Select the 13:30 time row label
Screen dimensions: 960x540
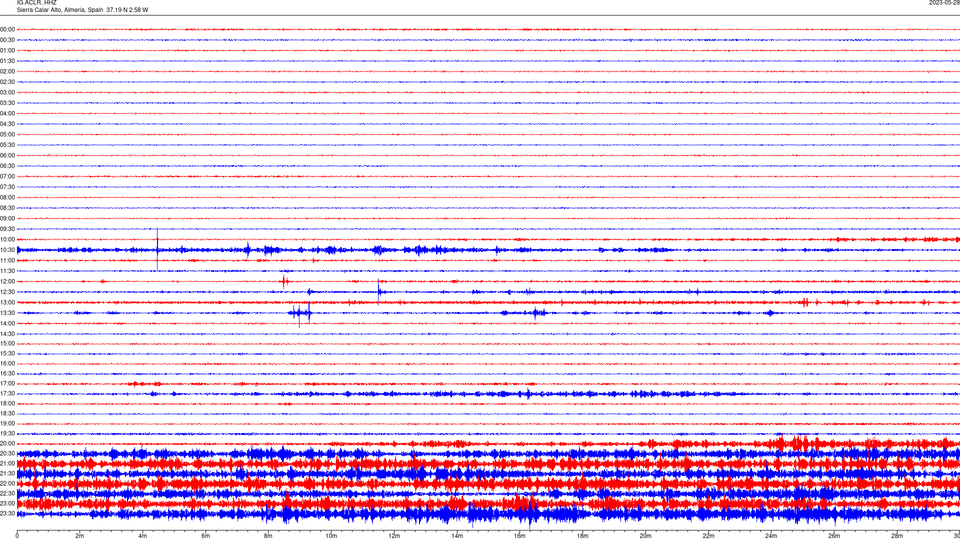[7, 313]
